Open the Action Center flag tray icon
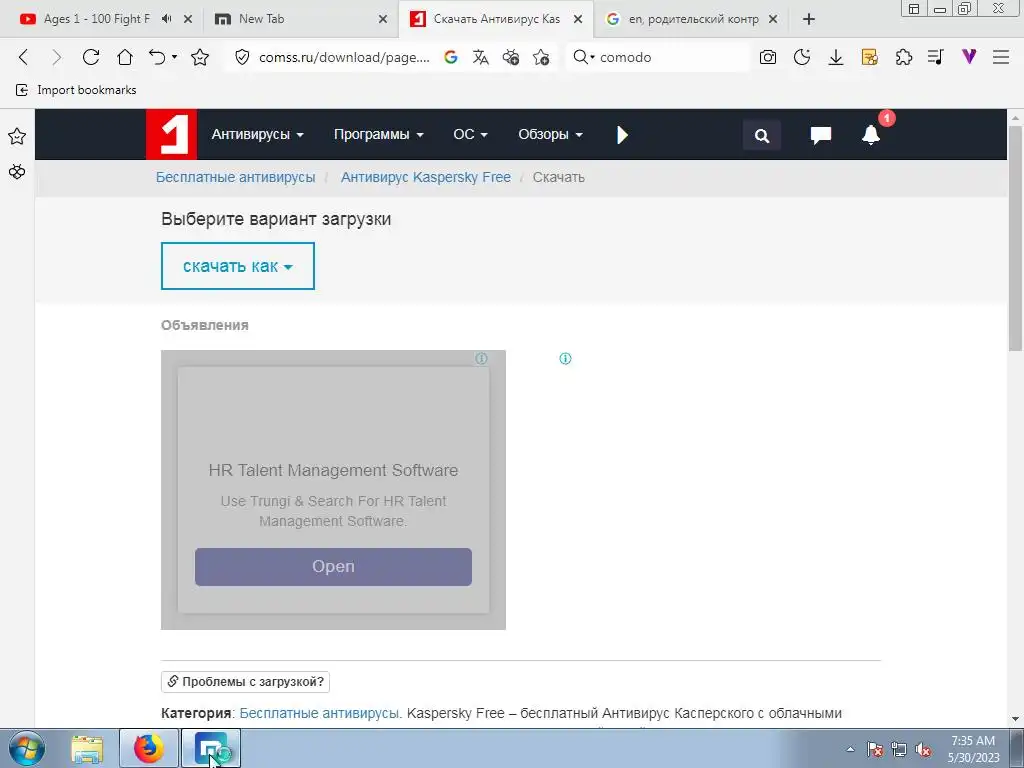The image size is (1024, 768). (874, 749)
